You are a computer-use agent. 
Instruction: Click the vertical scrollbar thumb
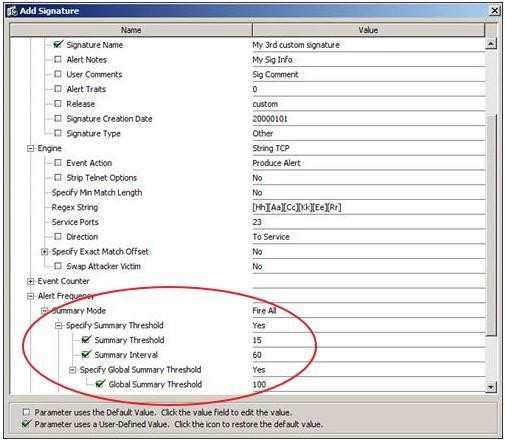pos(491,225)
